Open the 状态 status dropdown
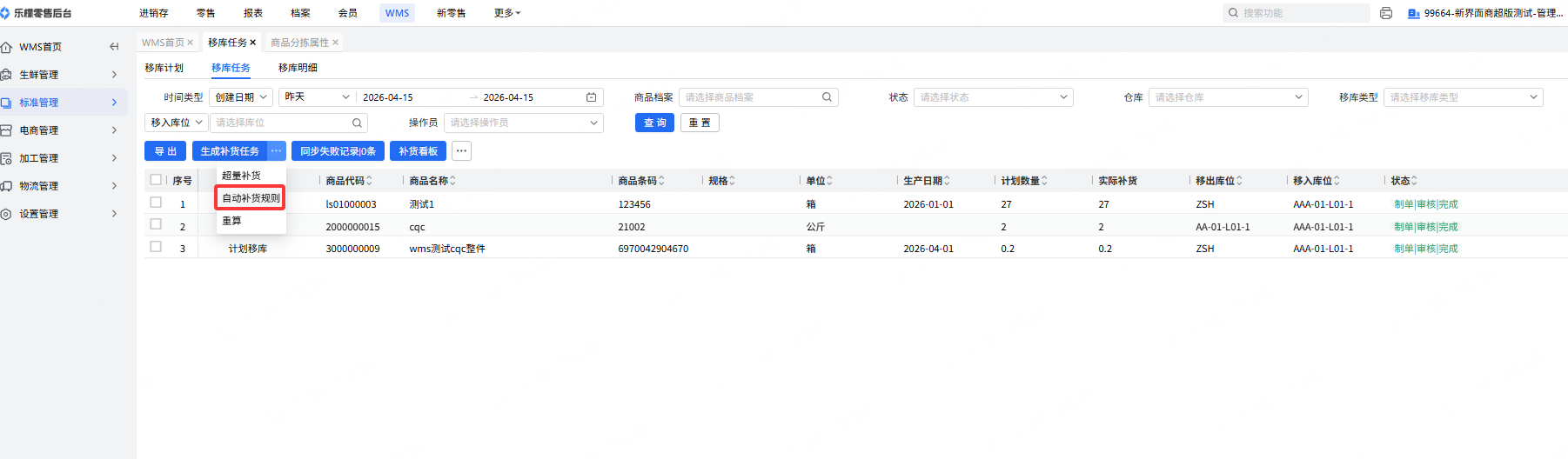This screenshot has height=459, width=1568. [993, 97]
